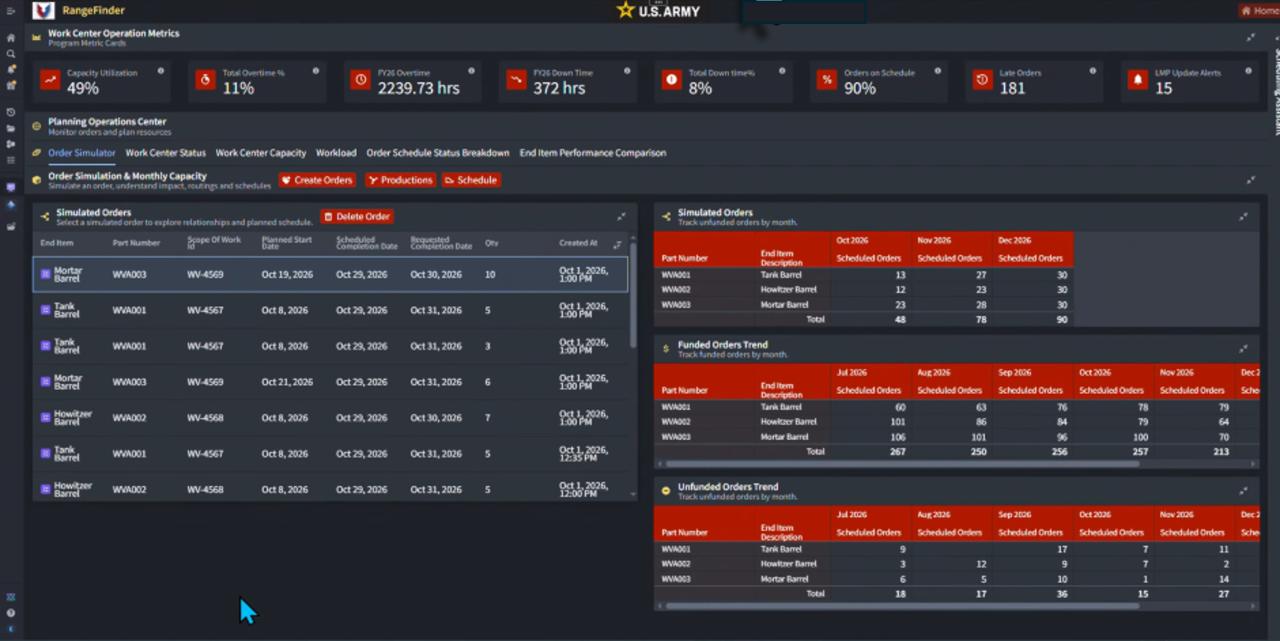Expand the Work Center Operation Metrics panel
This screenshot has width=1280, height=641.
[x=1251, y=37]
